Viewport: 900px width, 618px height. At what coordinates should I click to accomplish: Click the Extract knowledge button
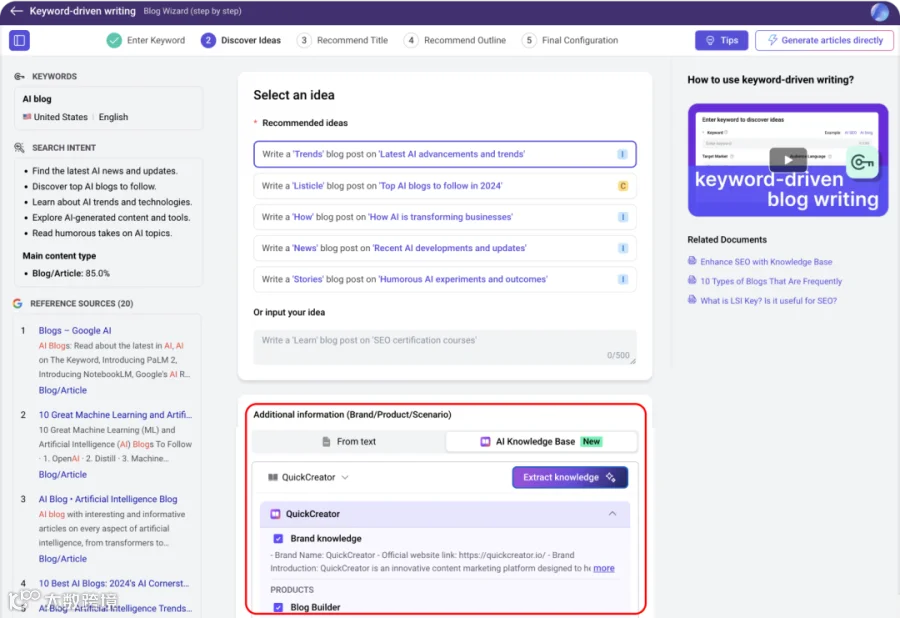point(569,477)
